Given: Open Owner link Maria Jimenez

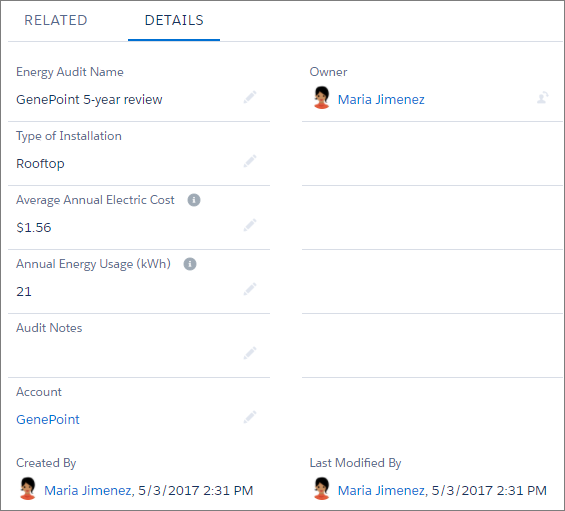Looking at the screenshot, I should [x=381, y=99].
